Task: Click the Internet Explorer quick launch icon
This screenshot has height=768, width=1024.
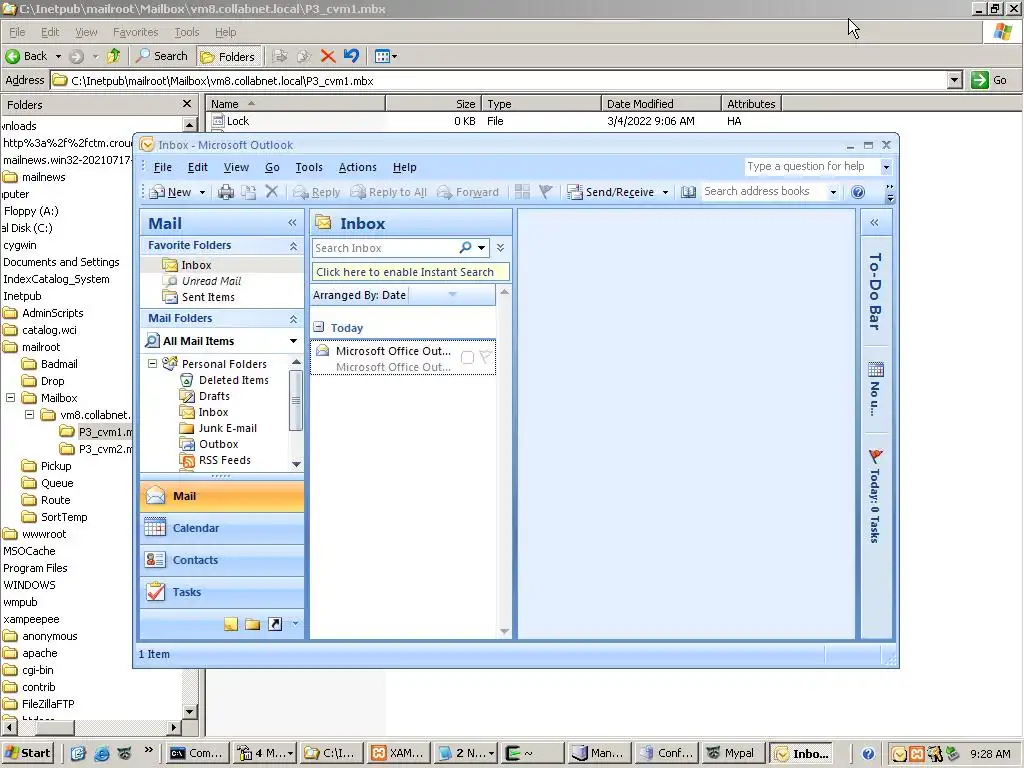Action: [x=102, y=753]
